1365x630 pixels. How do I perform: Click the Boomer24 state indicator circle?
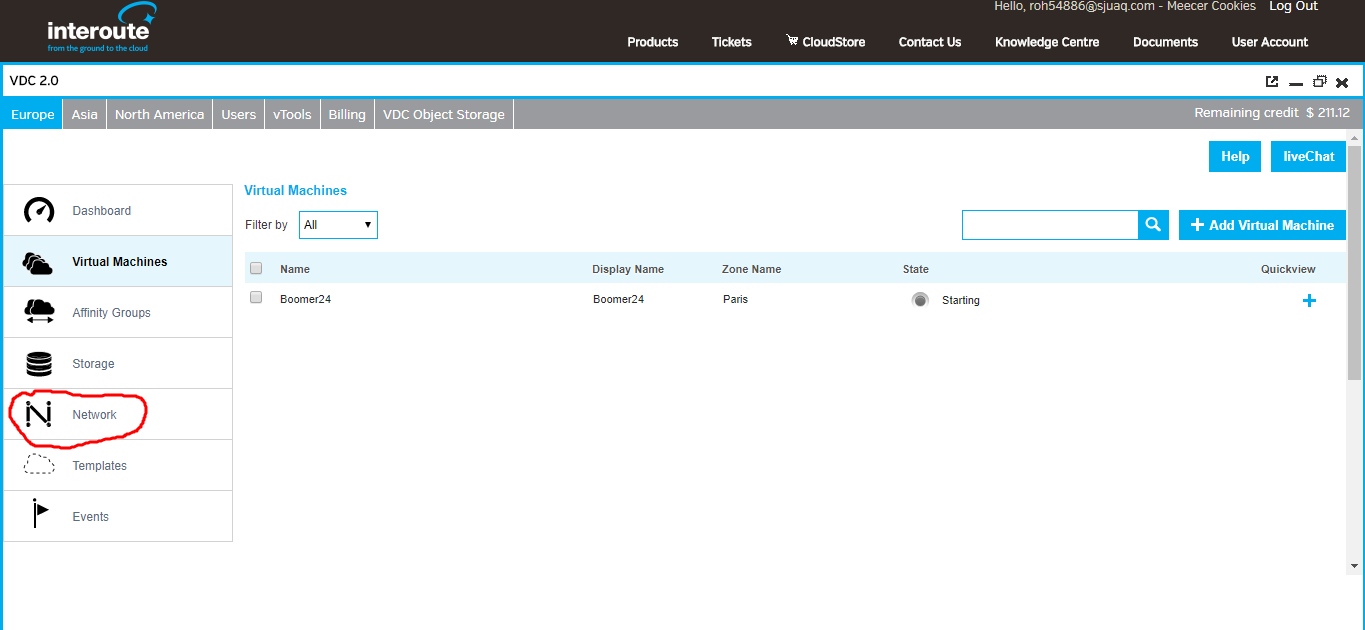click(x=920, y=300)
